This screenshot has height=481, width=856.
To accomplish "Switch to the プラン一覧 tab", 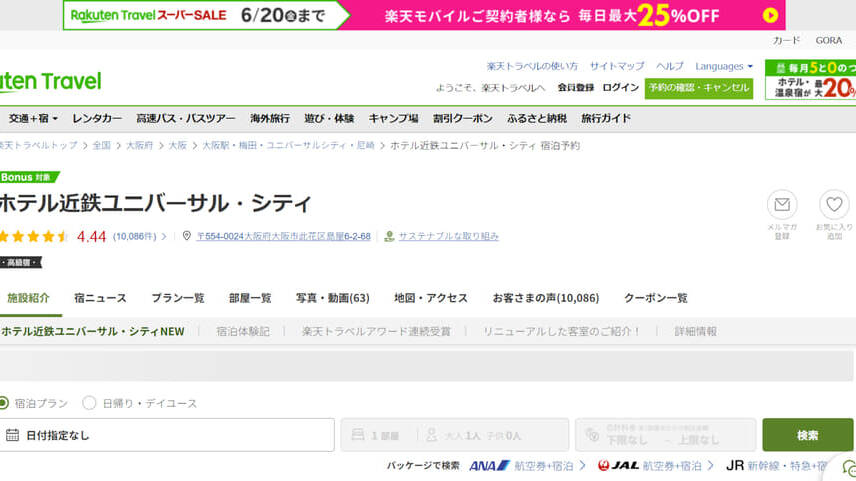I will (178, 298).
